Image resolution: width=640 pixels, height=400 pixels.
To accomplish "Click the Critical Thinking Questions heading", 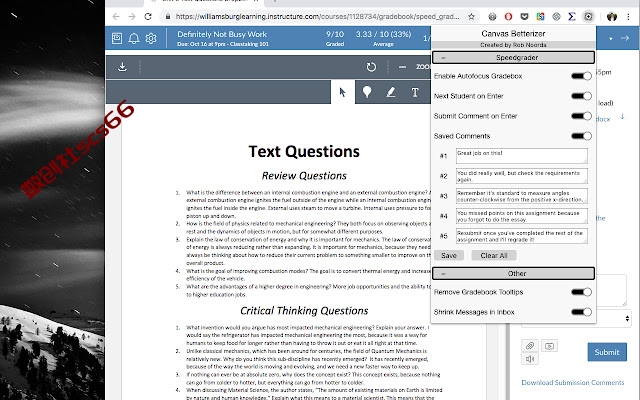I will pyautogui.click(x=304, y=311).
